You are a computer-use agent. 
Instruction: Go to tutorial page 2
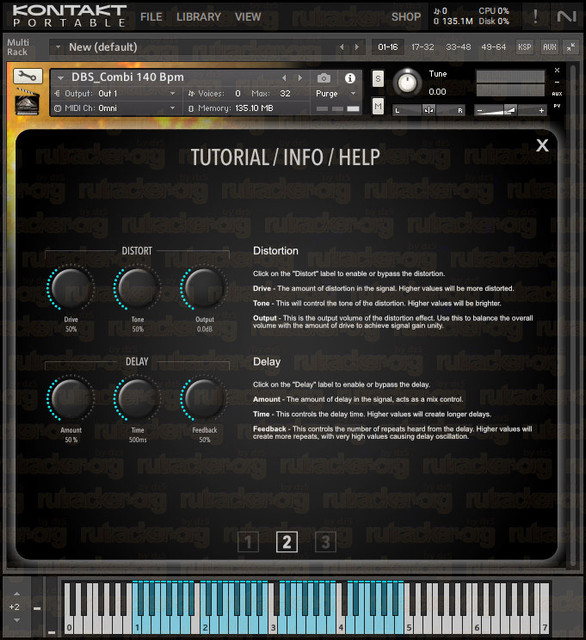pos(286,542)
